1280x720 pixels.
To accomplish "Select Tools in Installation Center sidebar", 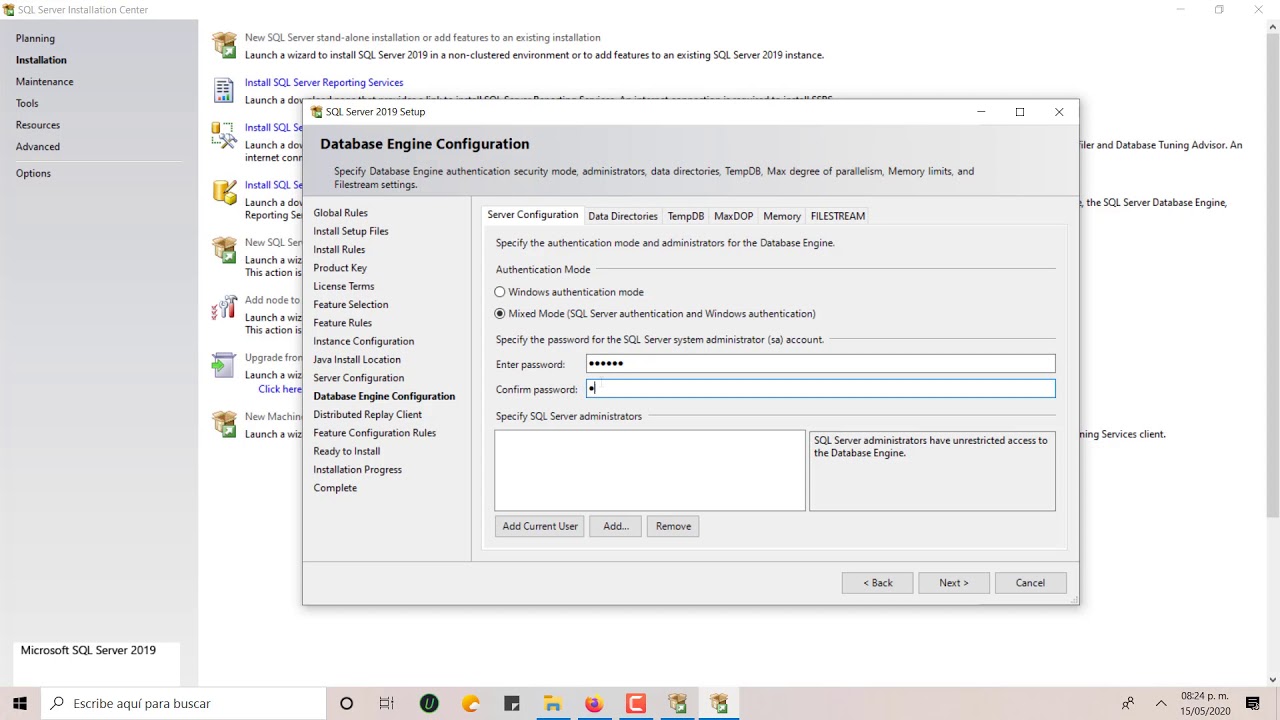I will (x=27, y=103).
